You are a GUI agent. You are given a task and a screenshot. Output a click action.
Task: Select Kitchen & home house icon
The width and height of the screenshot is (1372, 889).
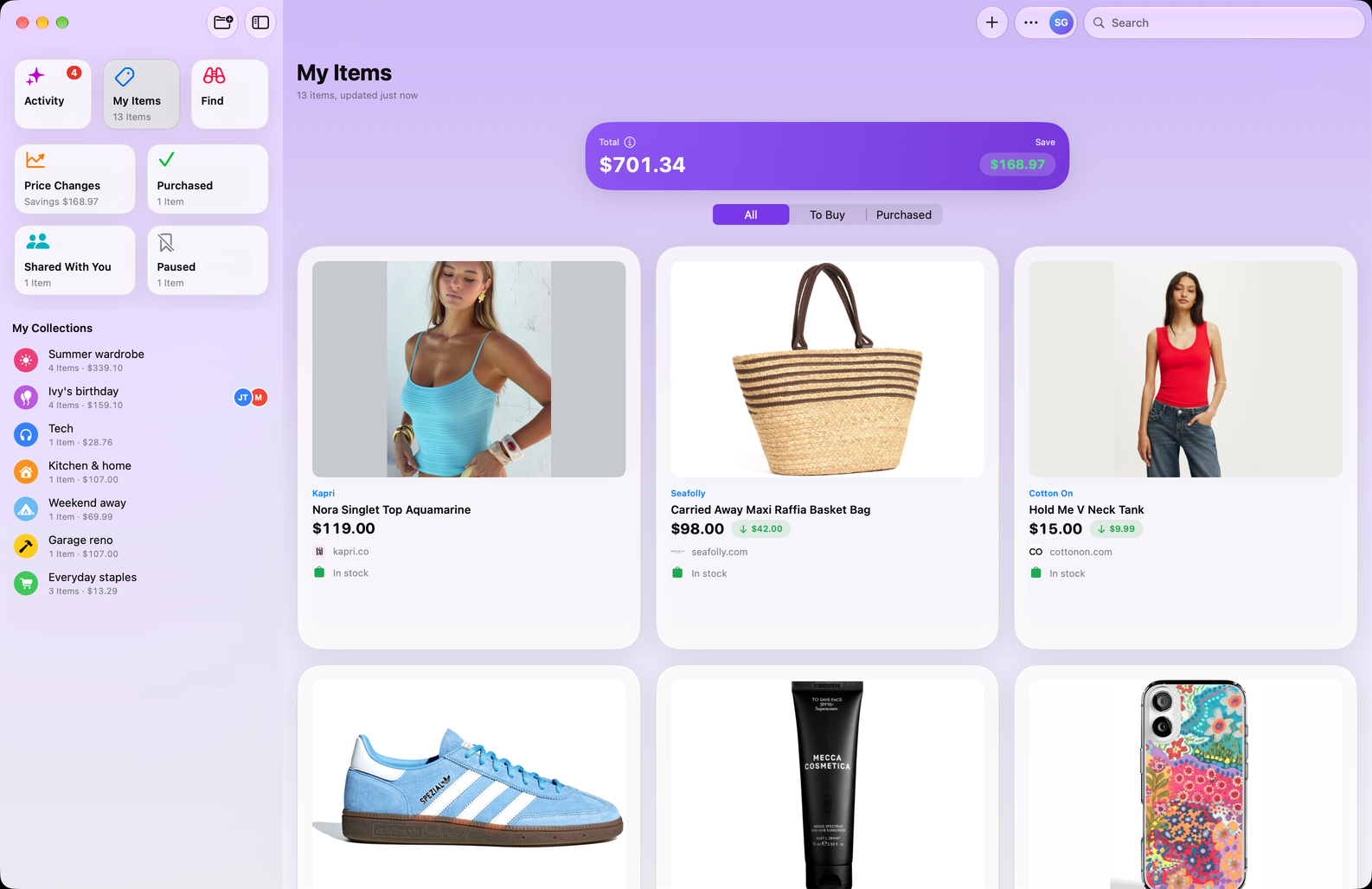[26, 471]
